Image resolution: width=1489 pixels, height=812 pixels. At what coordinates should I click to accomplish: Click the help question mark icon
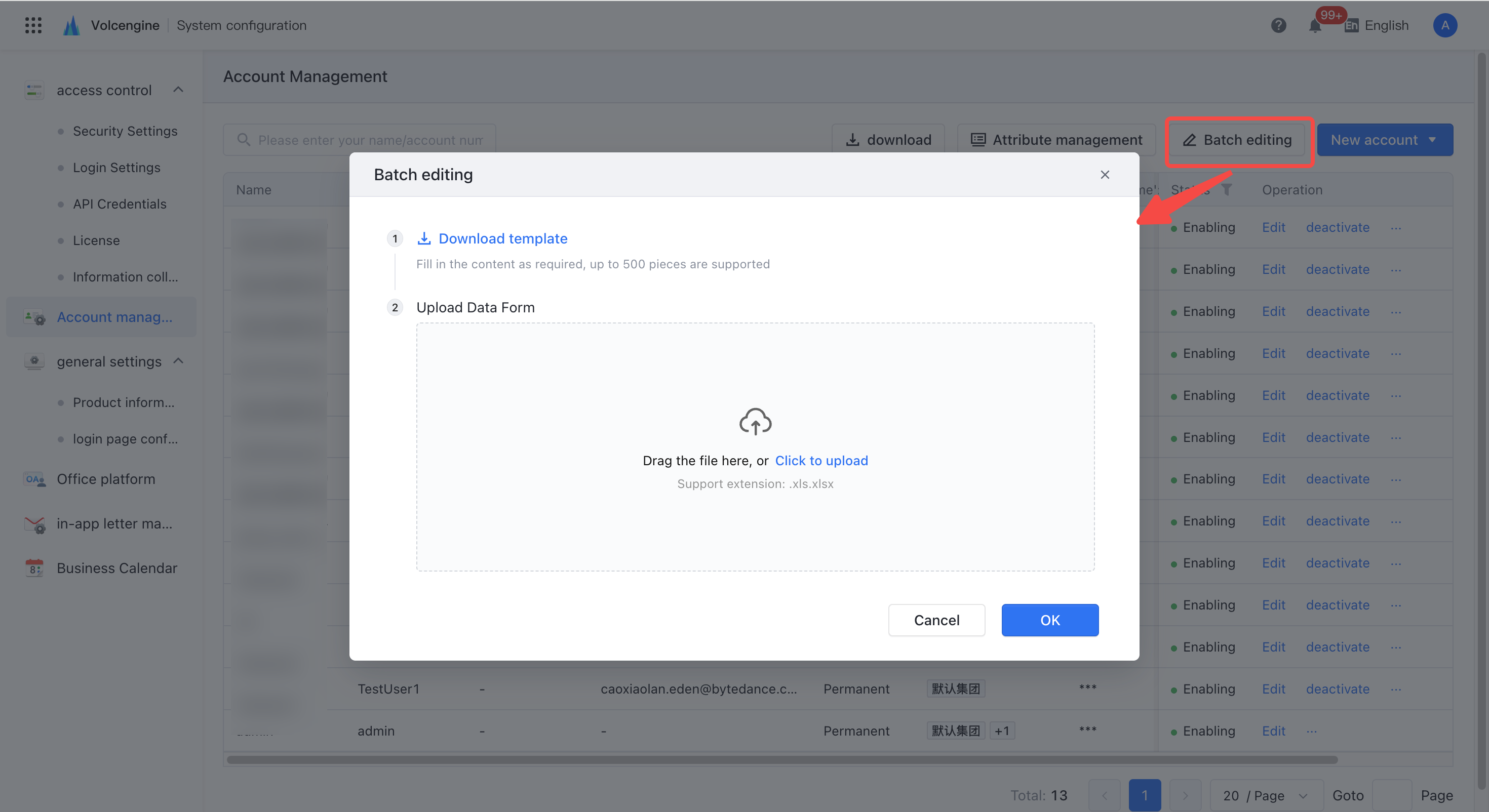(1278, 25)
